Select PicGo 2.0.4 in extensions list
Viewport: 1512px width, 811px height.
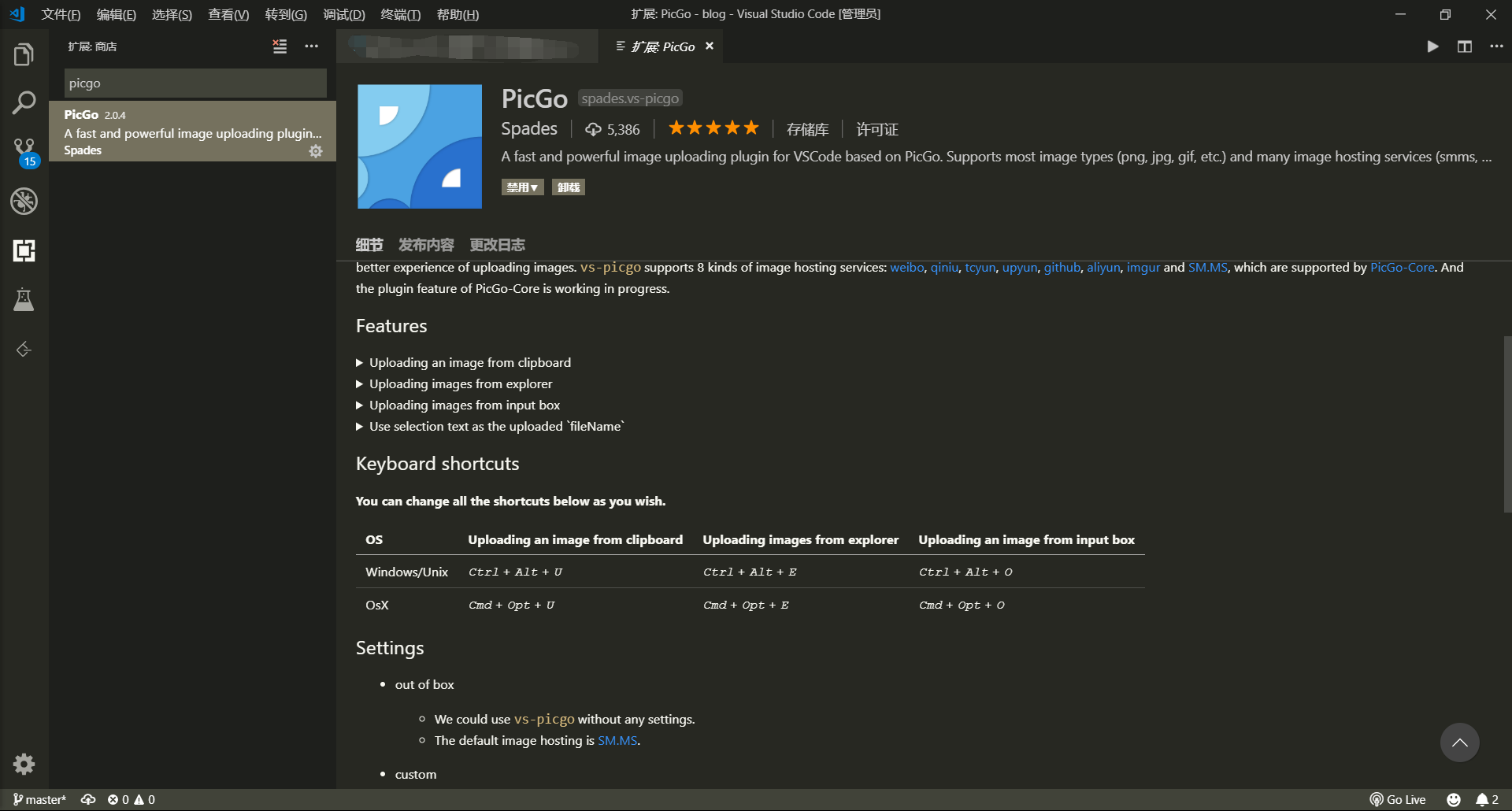(x=193, y=131)
